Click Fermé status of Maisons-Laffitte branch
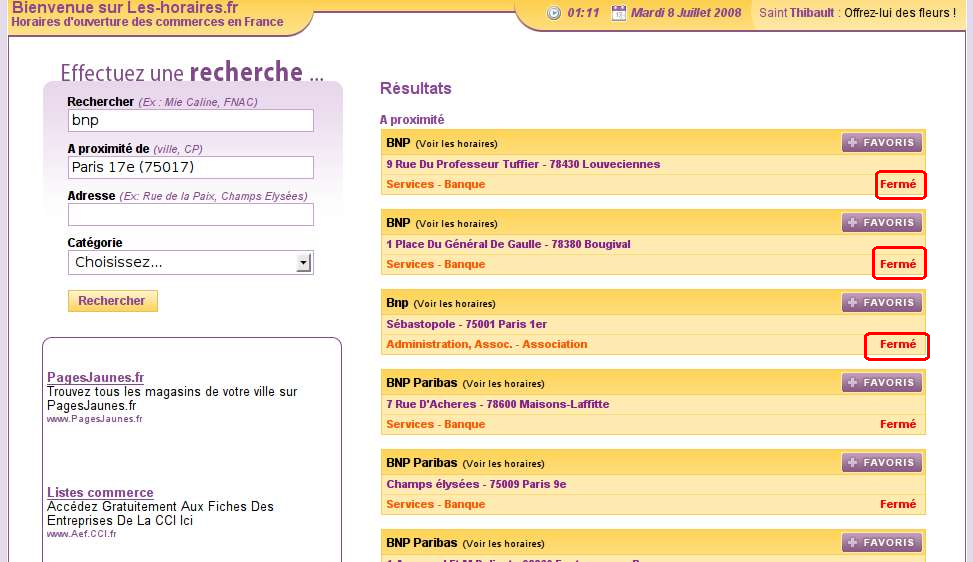Viewport: 973px width, 562px height. [x=898, y=424]
